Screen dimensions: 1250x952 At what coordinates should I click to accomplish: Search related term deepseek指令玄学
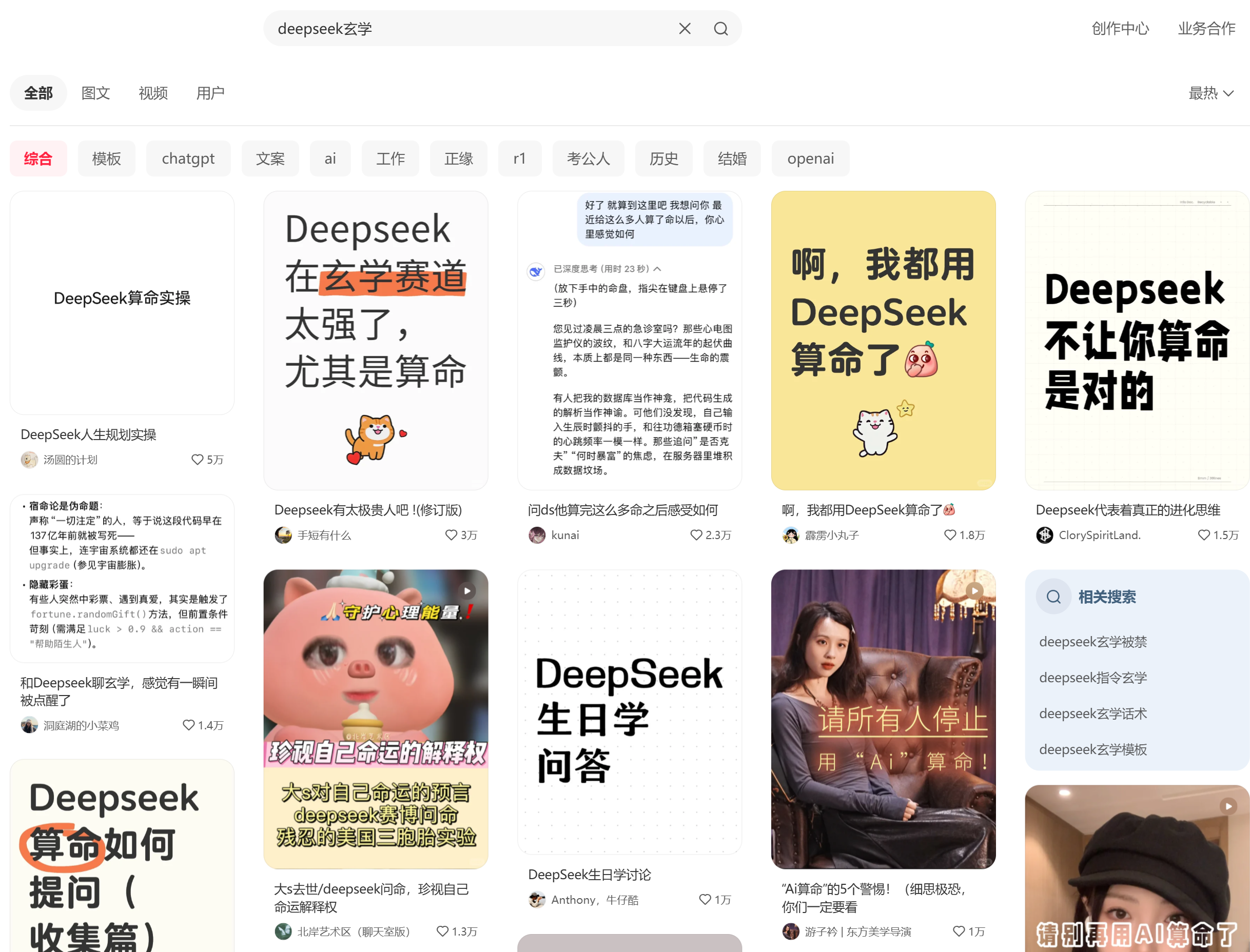pos(1092,677)
